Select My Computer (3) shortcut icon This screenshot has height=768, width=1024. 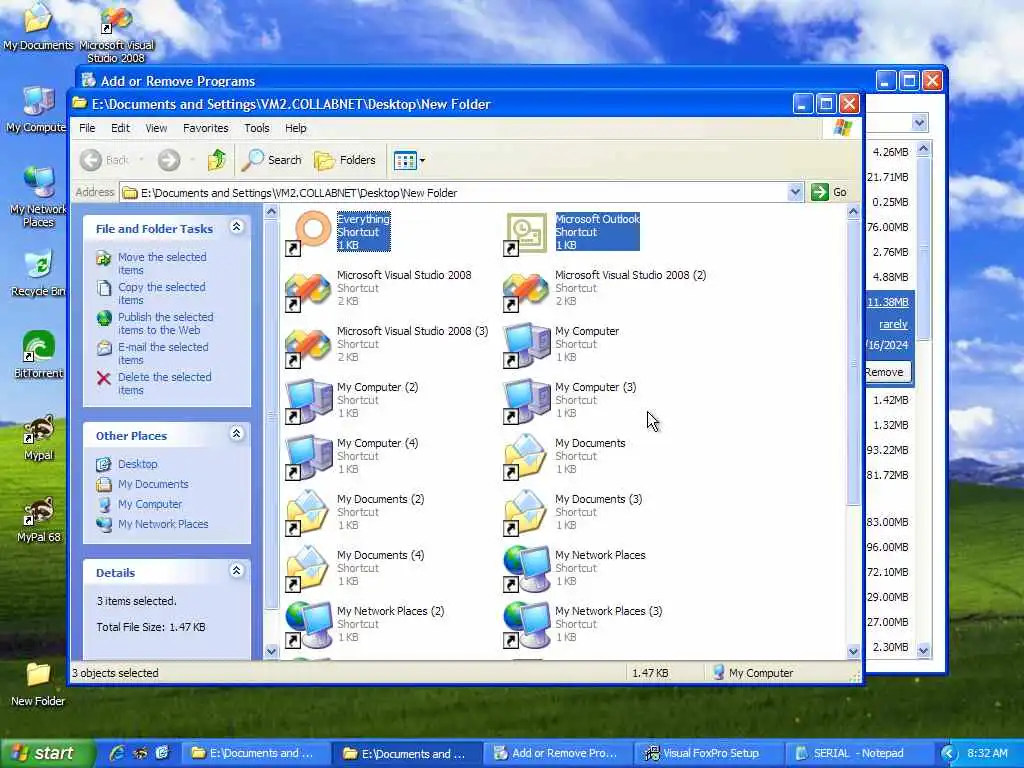point(526,402)
